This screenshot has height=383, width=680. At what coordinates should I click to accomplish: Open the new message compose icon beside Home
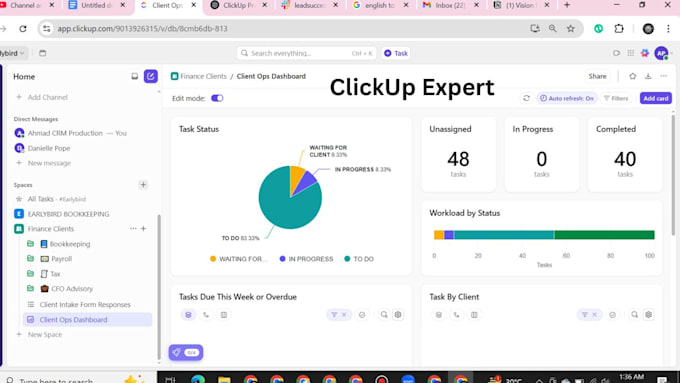[x=150, y=76]
